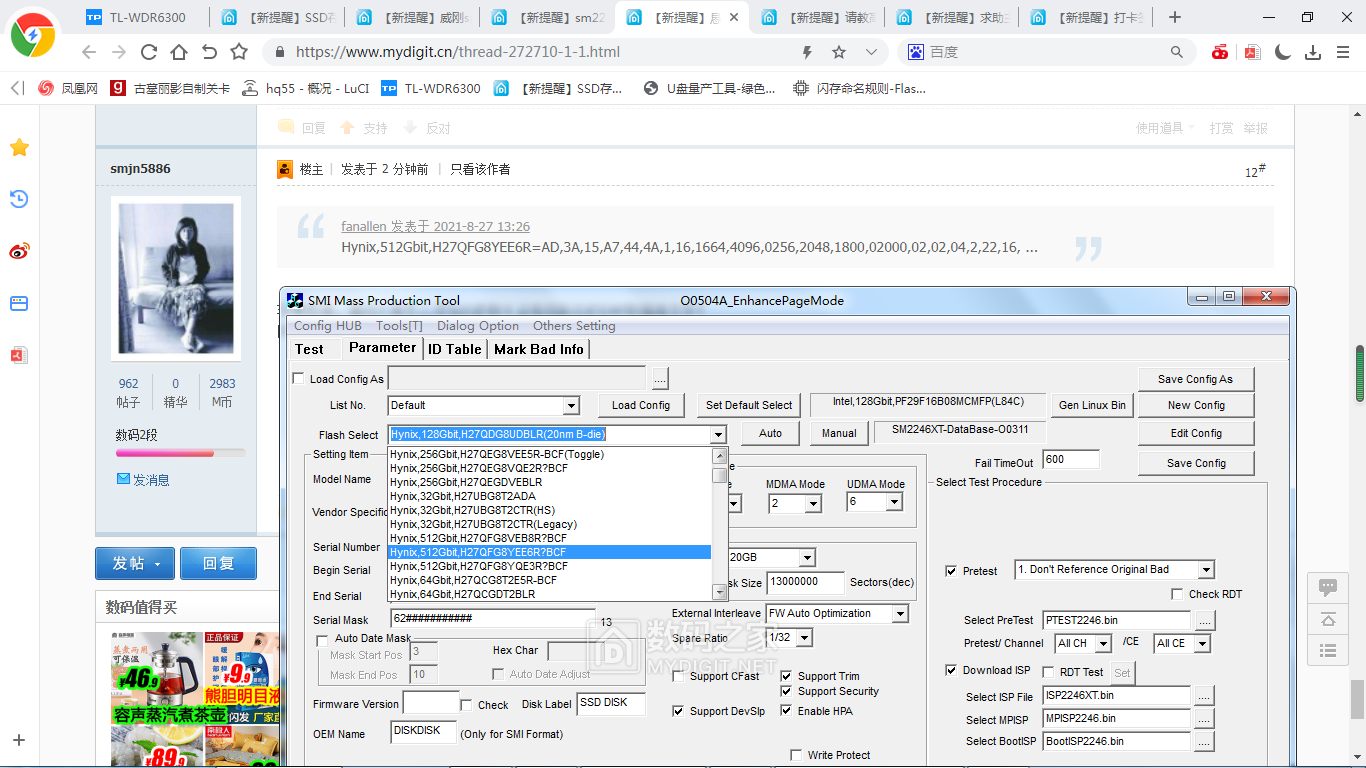The height and width of the screenshot is (768, 1366).
Task: Enable the Check RDT checkbox
Action: point(1177,594)
